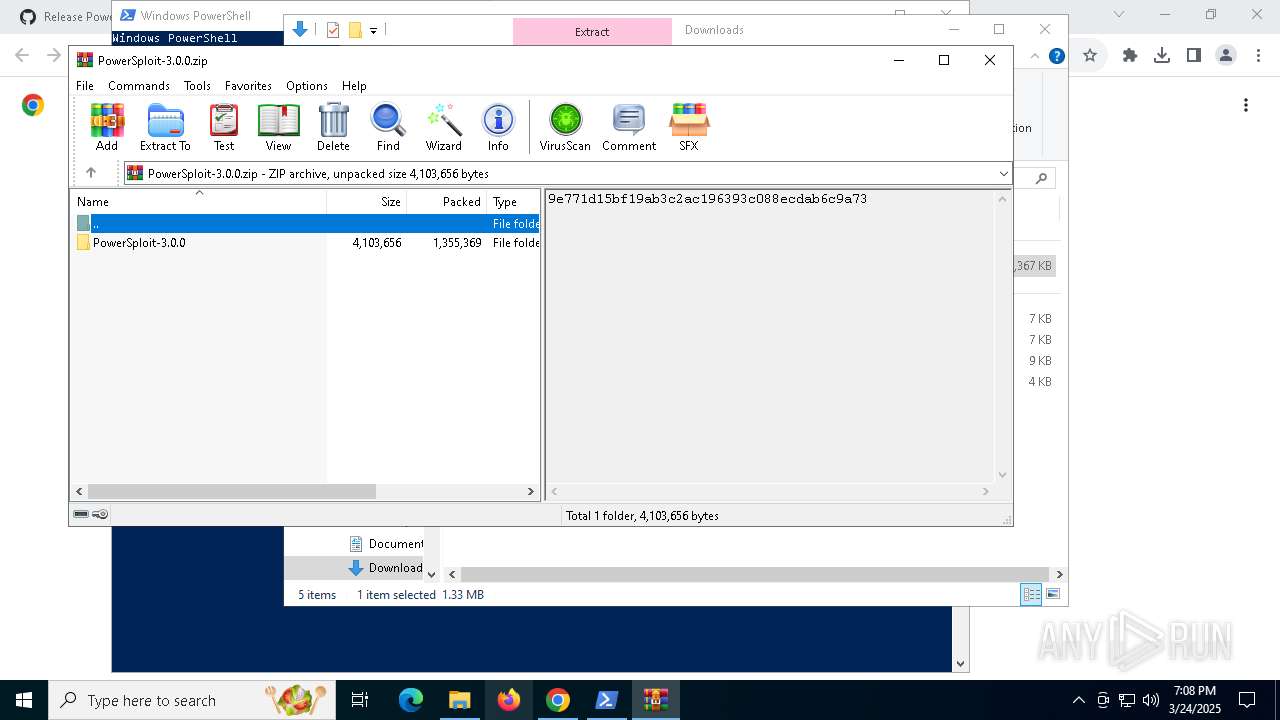Open the Commands menu
1280x720 pixels.
pyautogui.click(x=139, y=86)
